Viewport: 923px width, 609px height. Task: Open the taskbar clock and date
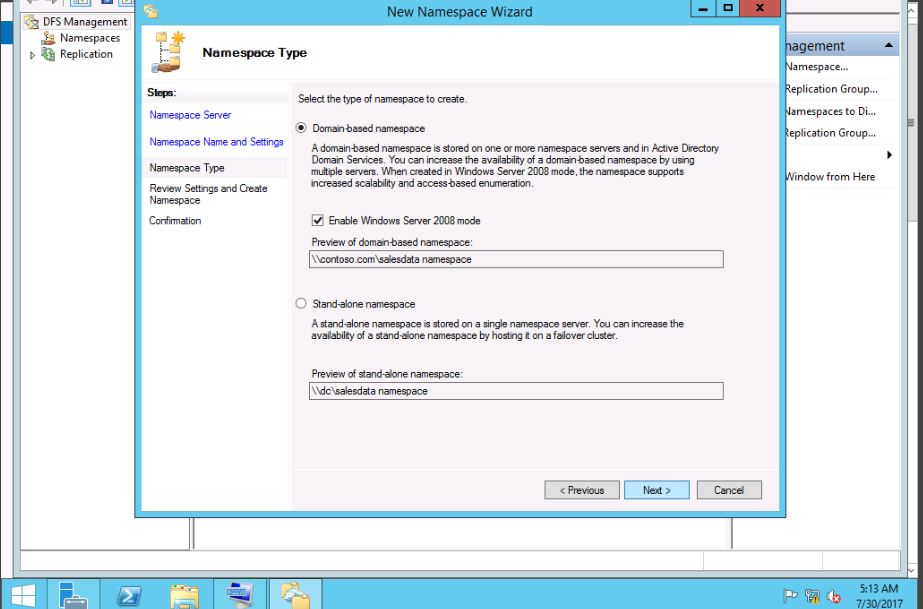pos(879,595)
